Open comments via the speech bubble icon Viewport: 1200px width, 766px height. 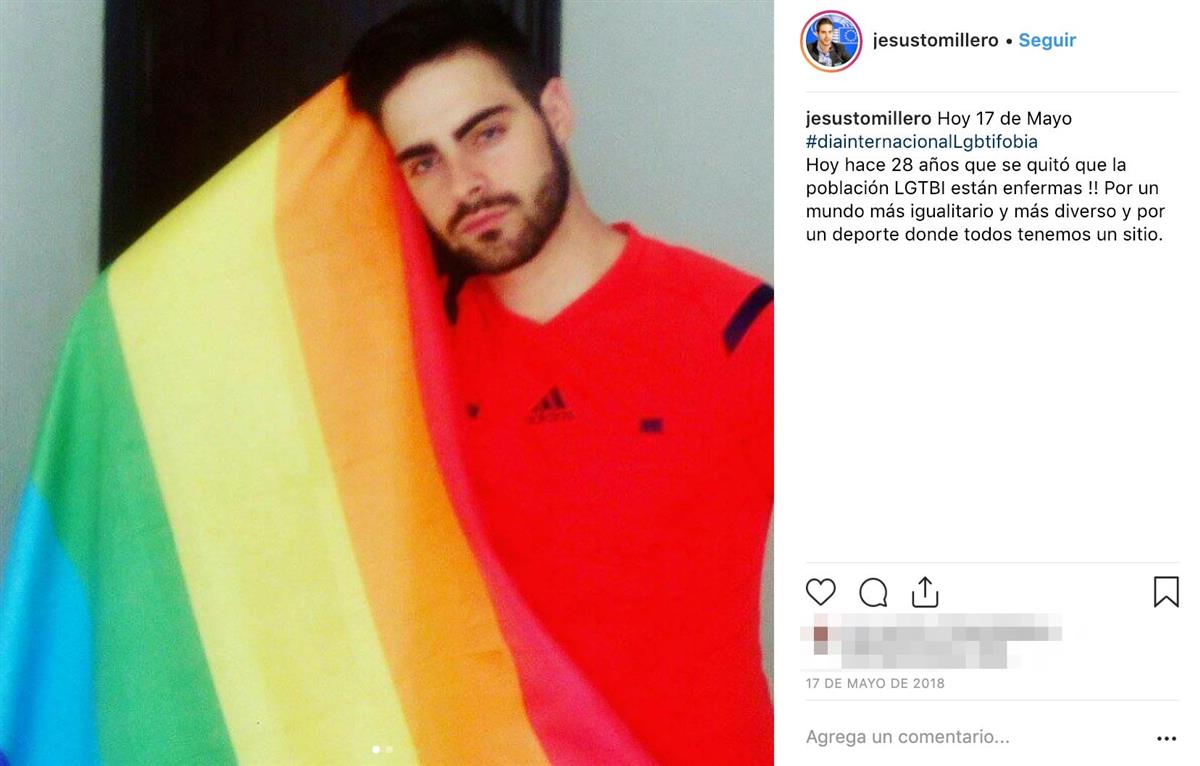873,592
